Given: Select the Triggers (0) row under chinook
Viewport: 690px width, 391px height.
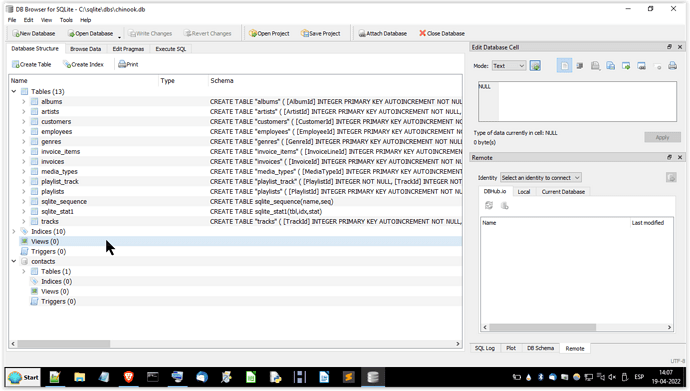Looking at the screenshot, I should point(235,252).
